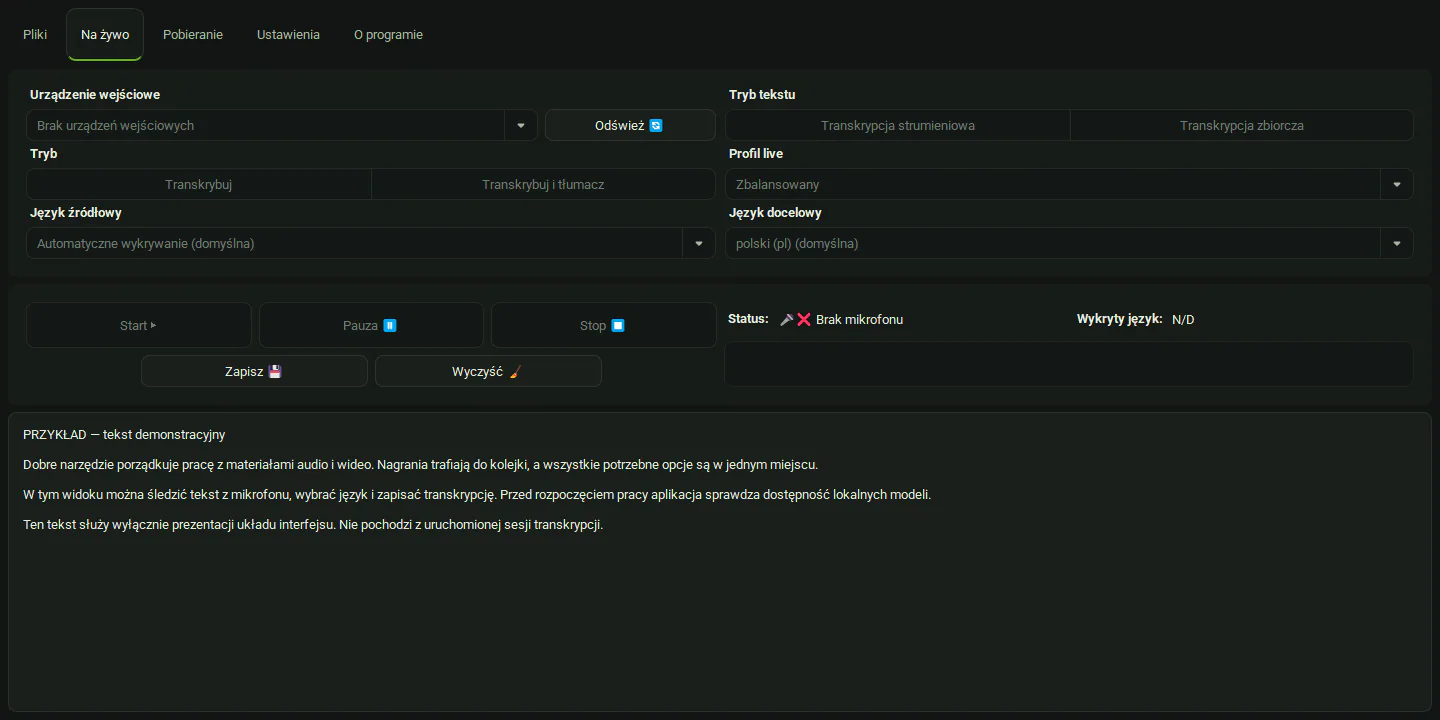Open the Profil live dropdown arrow
1440x720 pixels.
(1397, 185)
